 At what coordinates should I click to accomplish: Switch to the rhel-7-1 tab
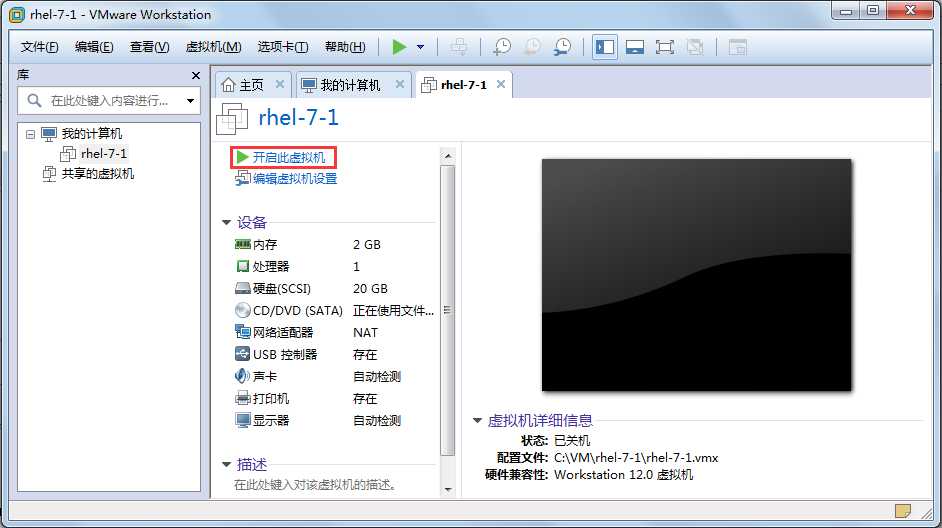point(463,85)
